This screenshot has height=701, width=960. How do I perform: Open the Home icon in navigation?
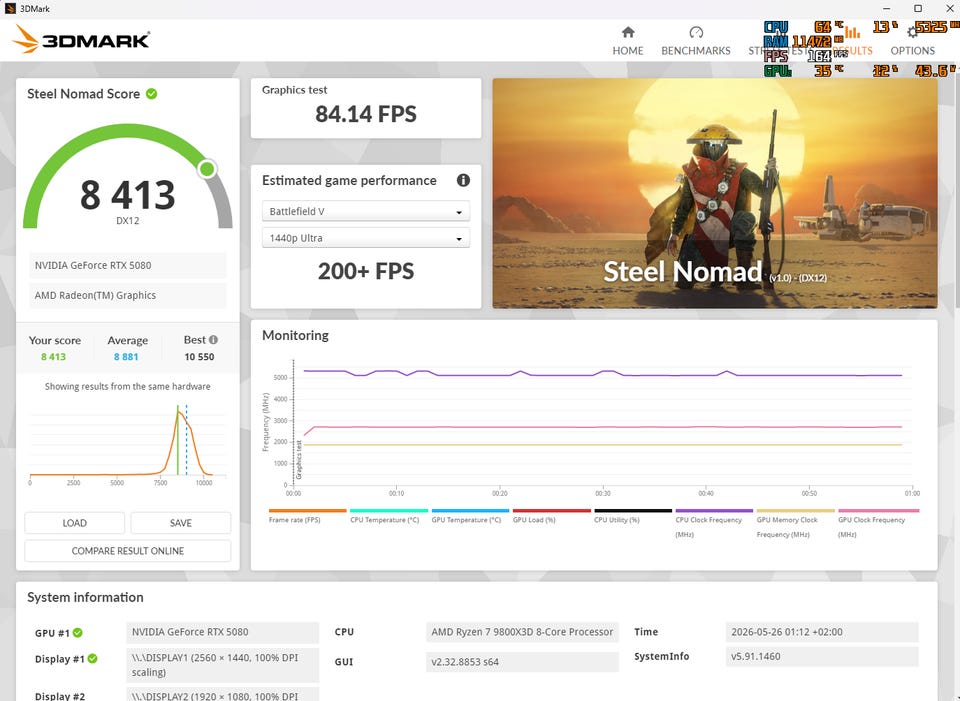point(628,32)
